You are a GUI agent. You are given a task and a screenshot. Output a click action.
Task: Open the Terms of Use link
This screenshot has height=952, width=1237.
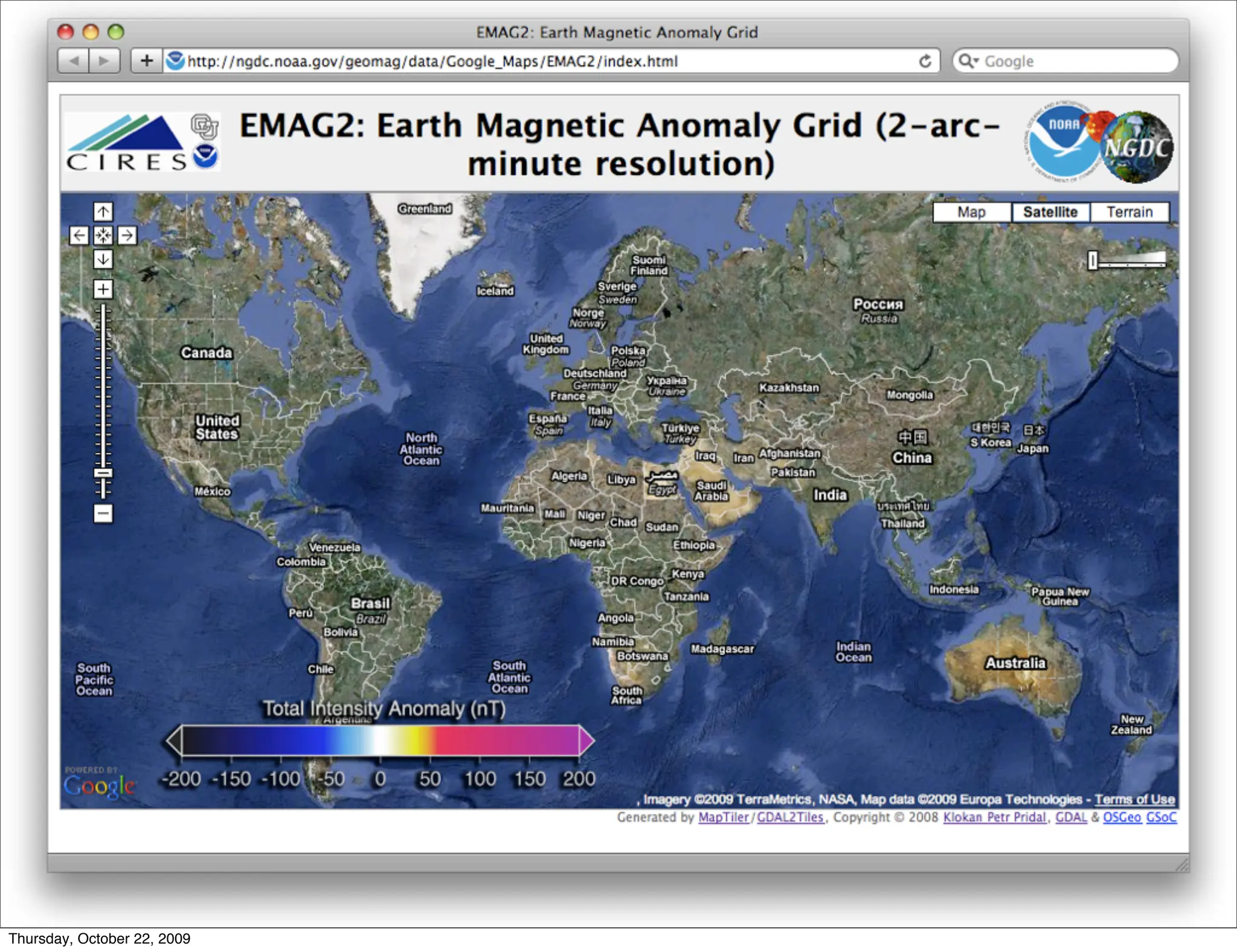coord(1134,799)
